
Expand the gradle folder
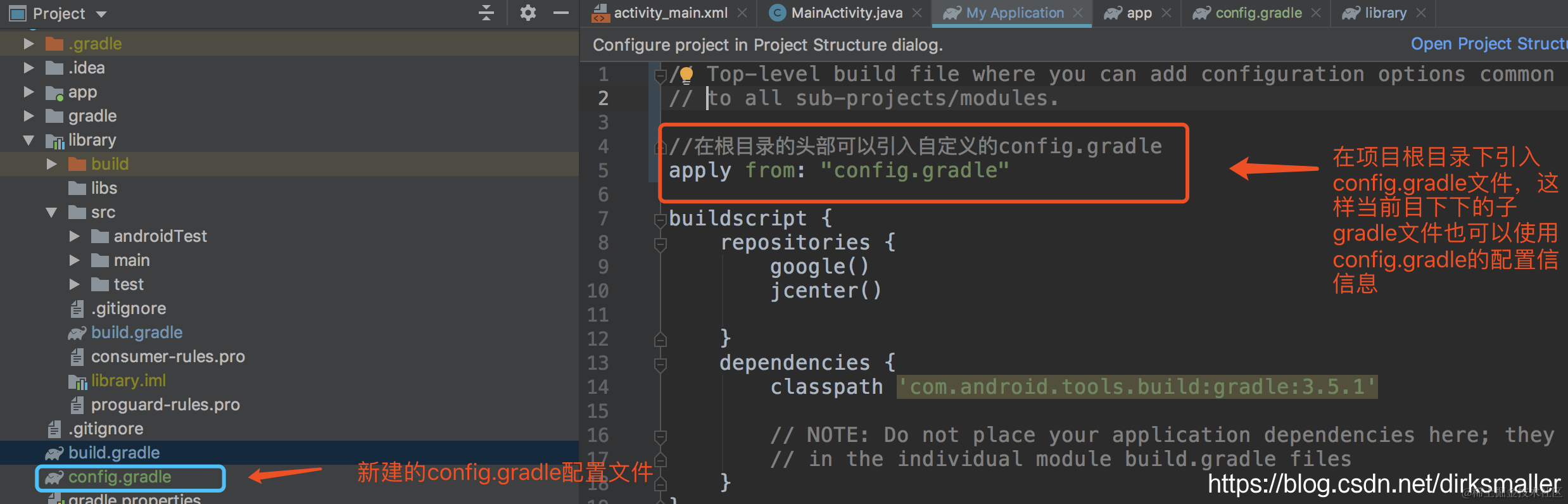pyautogui.click(x=28, y=116)
